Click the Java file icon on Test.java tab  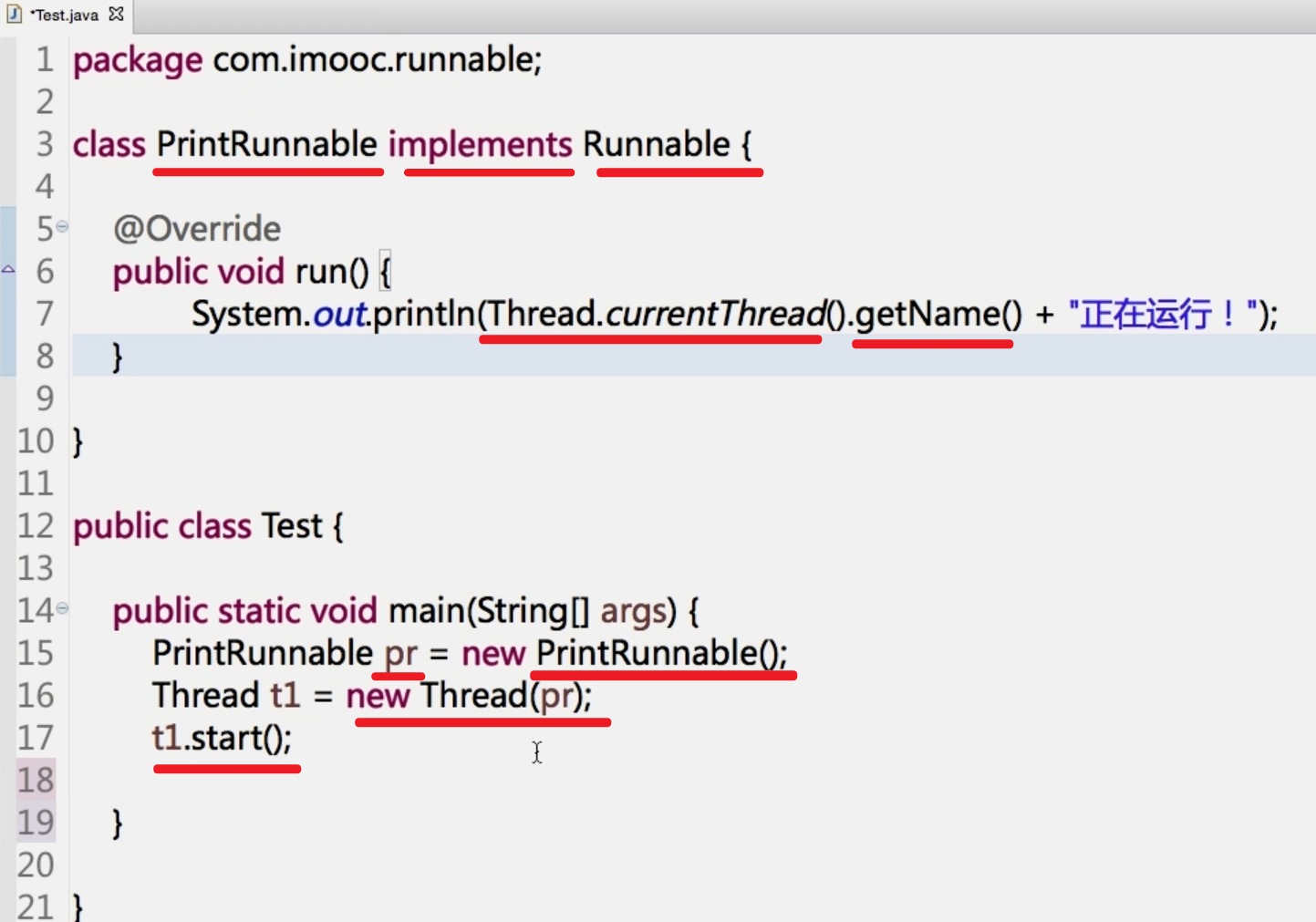click(14, 15)
